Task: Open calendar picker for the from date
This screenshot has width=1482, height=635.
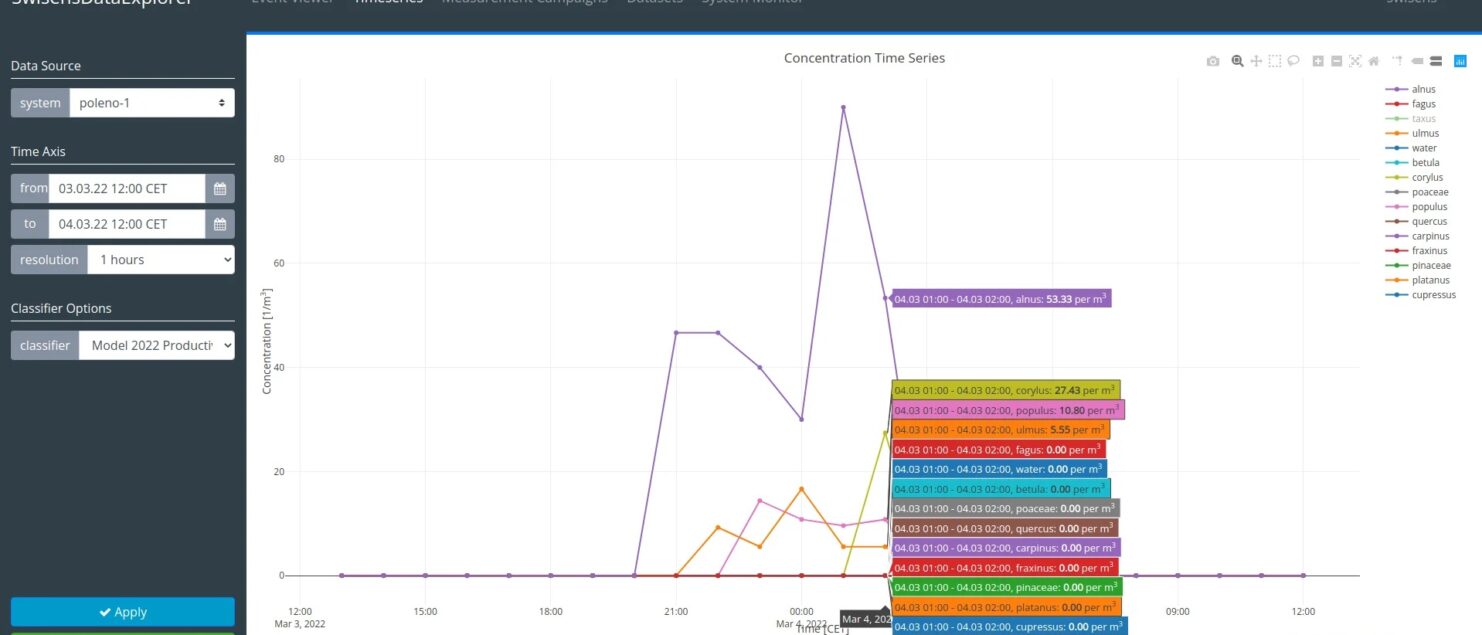Action: pyautogui.click(x=220, y=188)
